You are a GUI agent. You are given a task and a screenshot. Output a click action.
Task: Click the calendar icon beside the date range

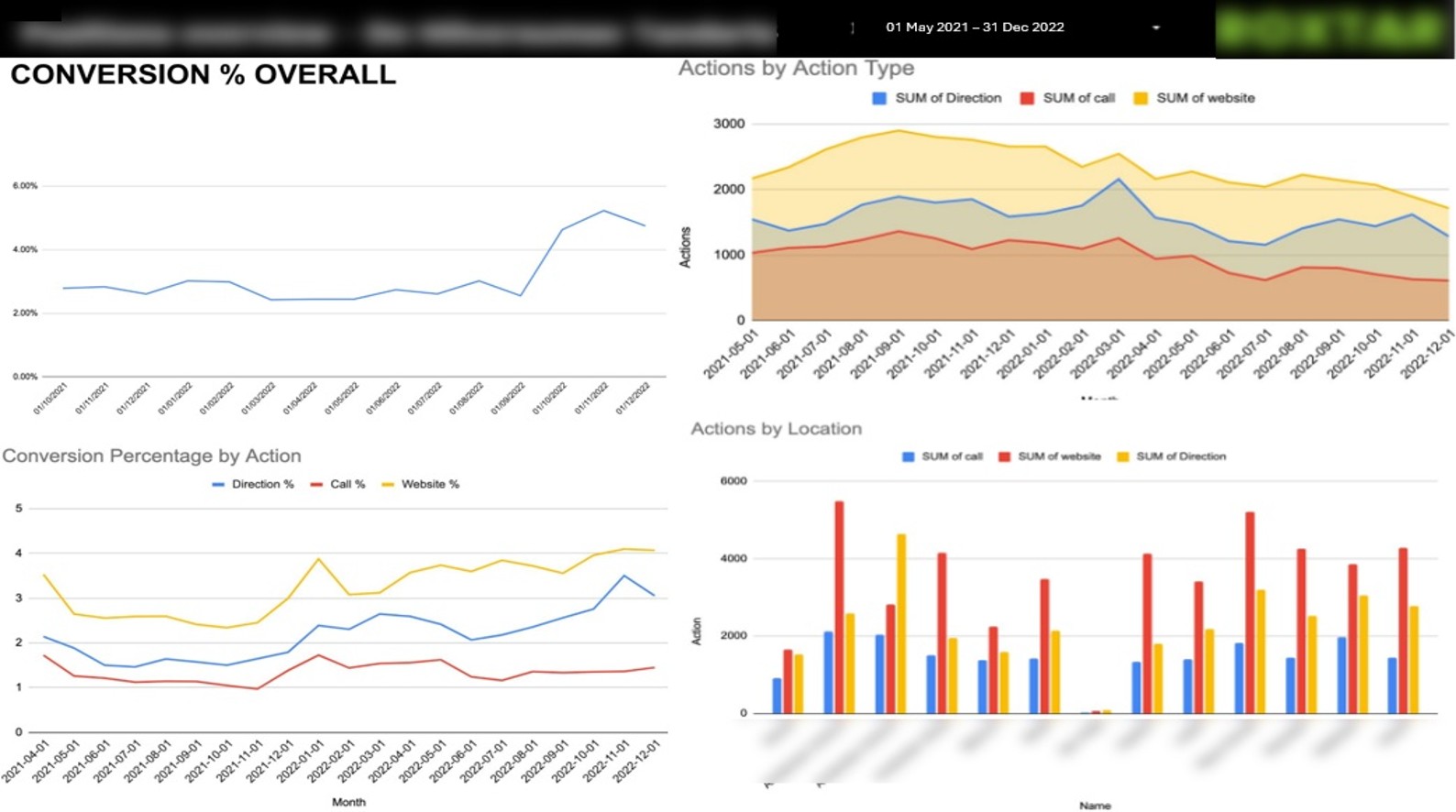tap(853, 27)
